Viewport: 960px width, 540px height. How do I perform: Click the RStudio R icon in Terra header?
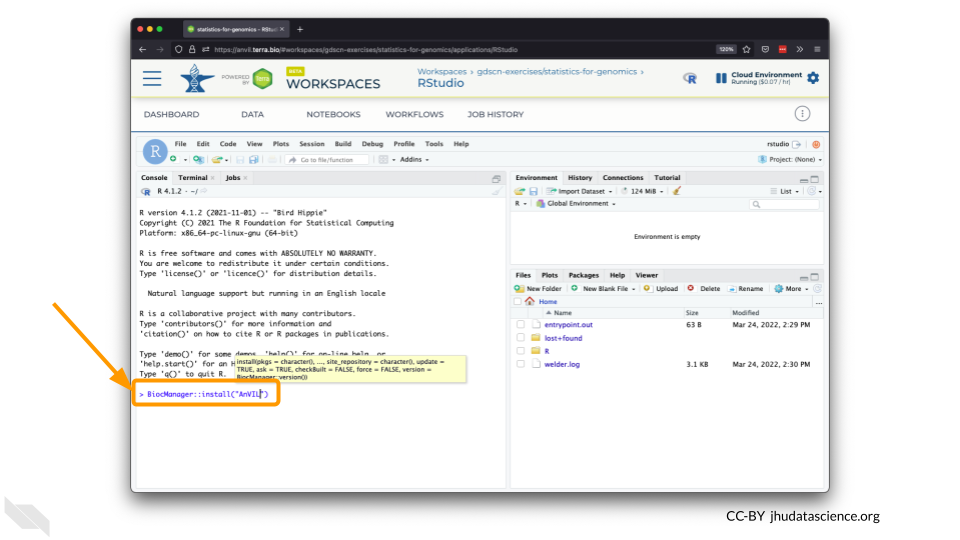coord(690,78)
